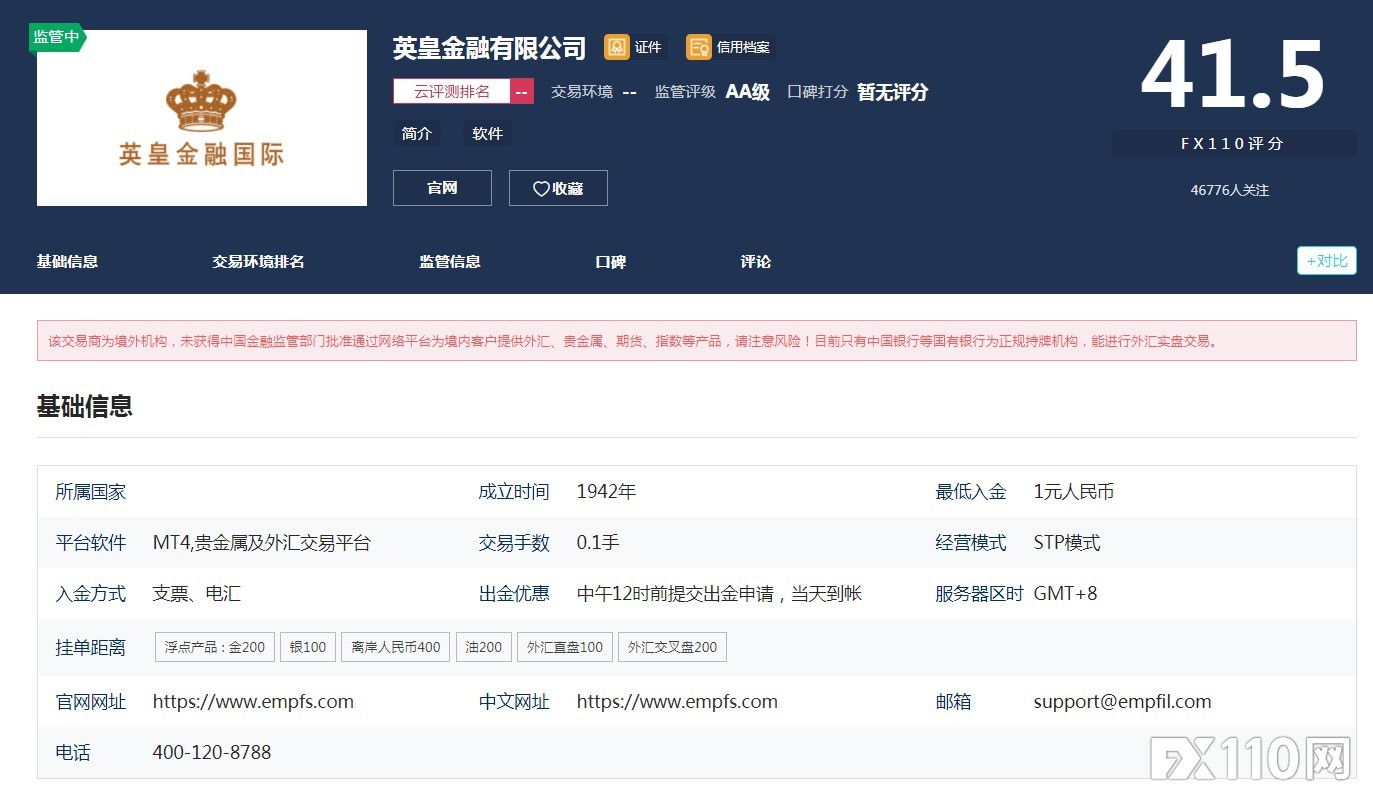1373x795 pixels.
Task: Click the +对比 compare button
Action: pyautogui.click(x=1327, y=261)
